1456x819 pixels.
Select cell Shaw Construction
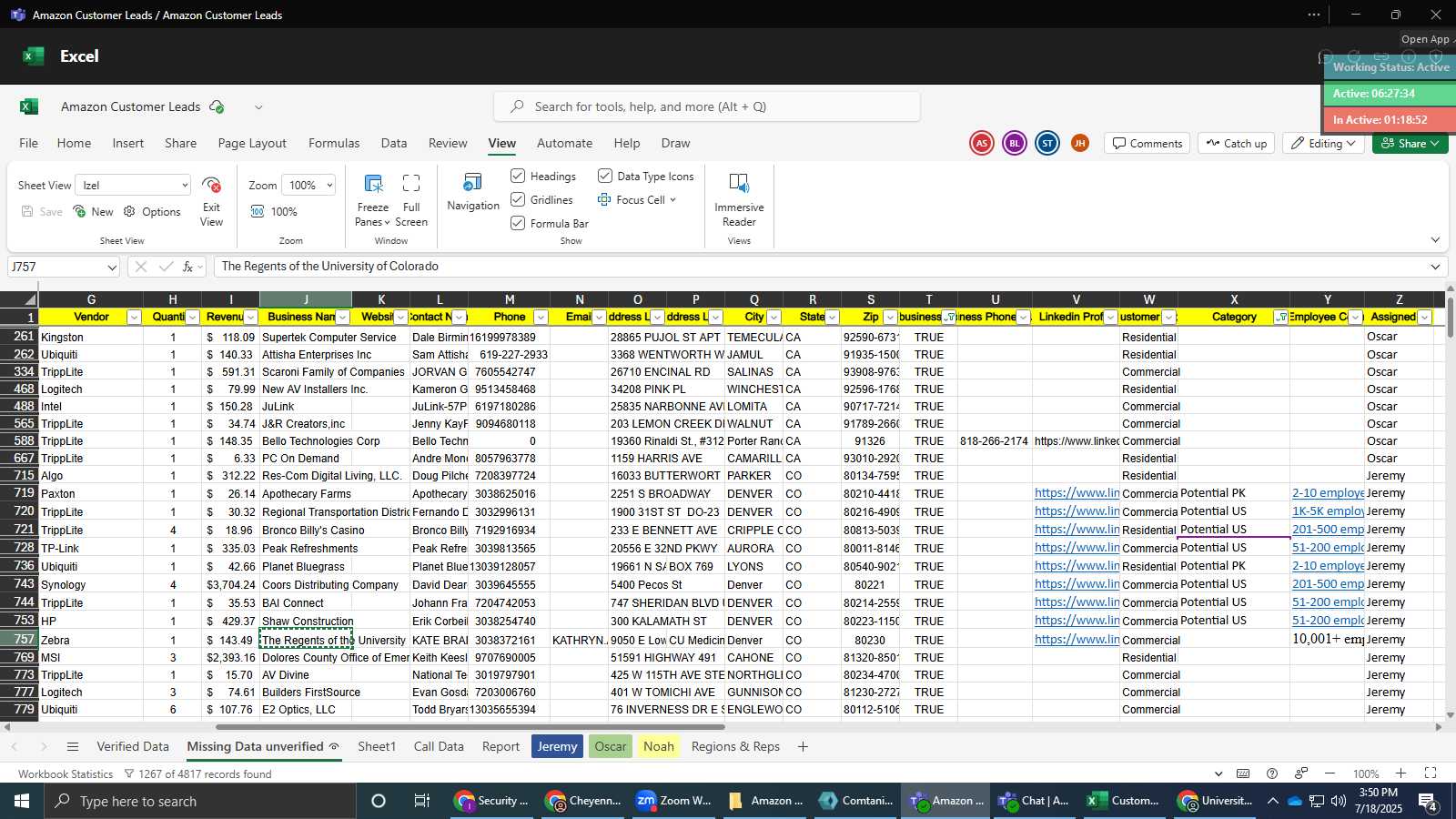(306, 621)
